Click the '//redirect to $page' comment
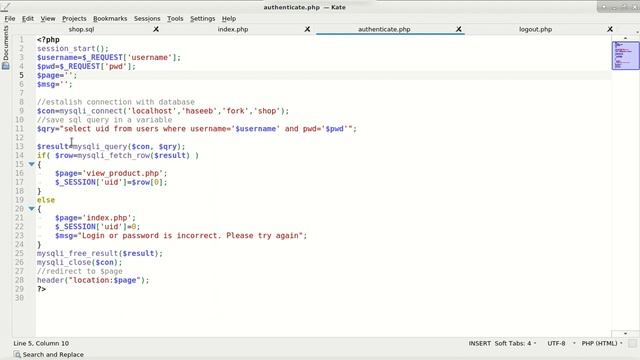 point(80,271)
